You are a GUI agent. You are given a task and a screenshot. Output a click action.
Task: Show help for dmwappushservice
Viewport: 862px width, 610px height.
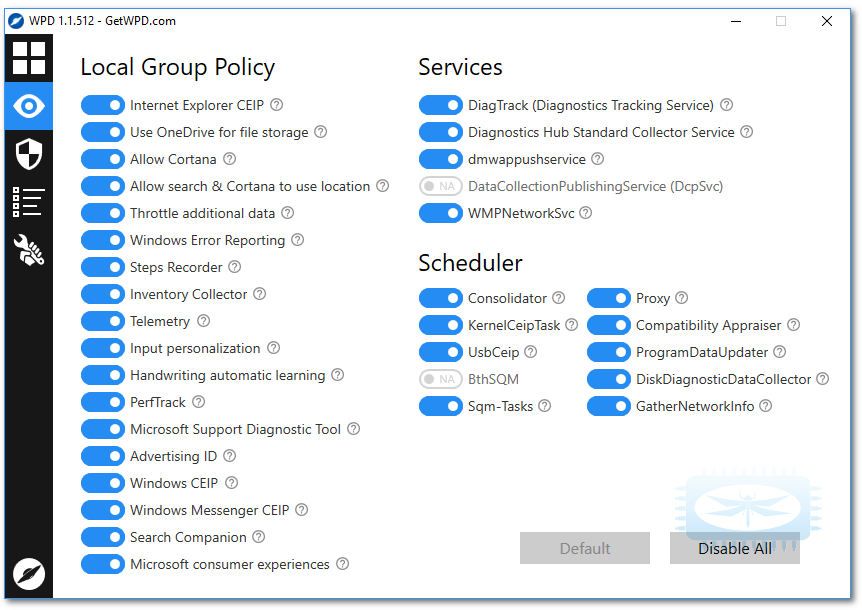(598, 159)
